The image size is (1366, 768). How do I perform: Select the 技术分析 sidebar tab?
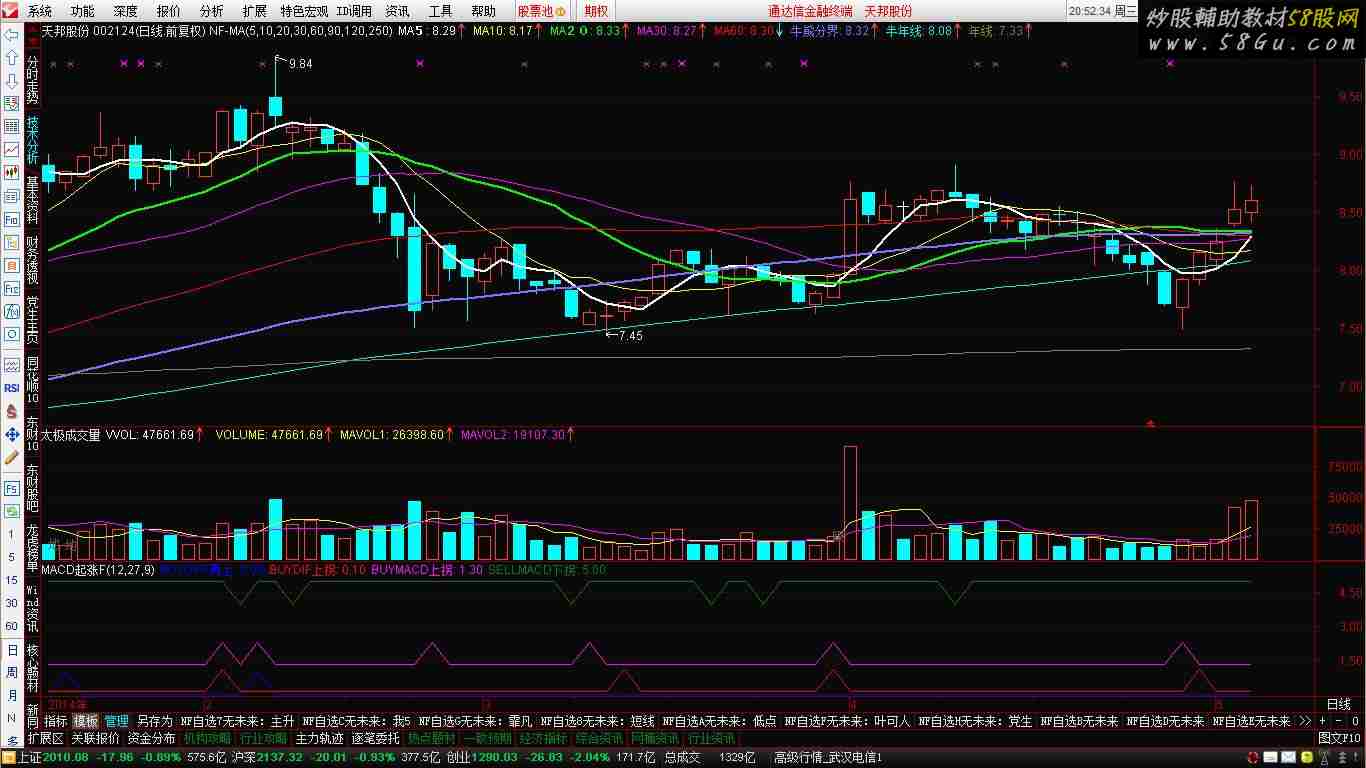point(33,141)
